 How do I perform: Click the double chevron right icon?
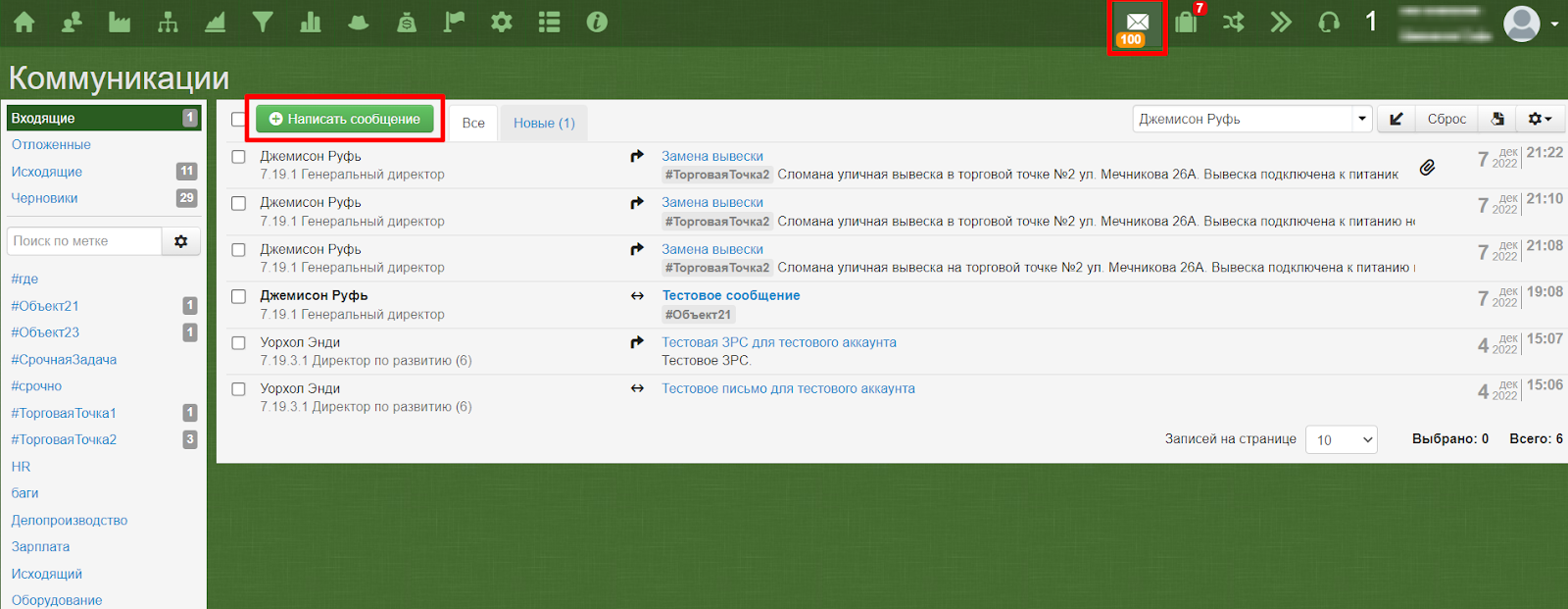[1281, 22]
